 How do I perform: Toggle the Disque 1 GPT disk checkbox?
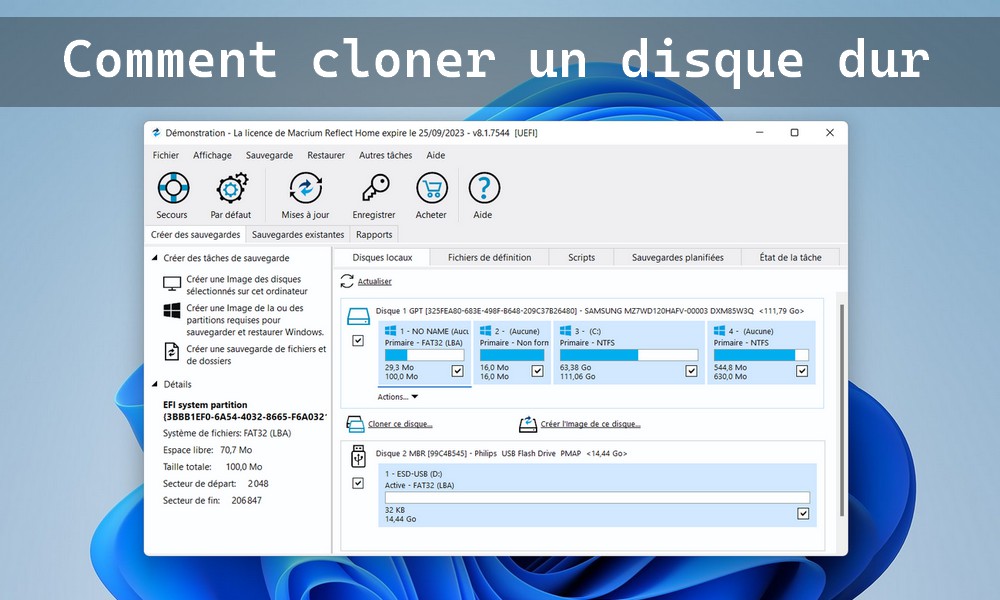pyautogui.click(x=358, y=341)
